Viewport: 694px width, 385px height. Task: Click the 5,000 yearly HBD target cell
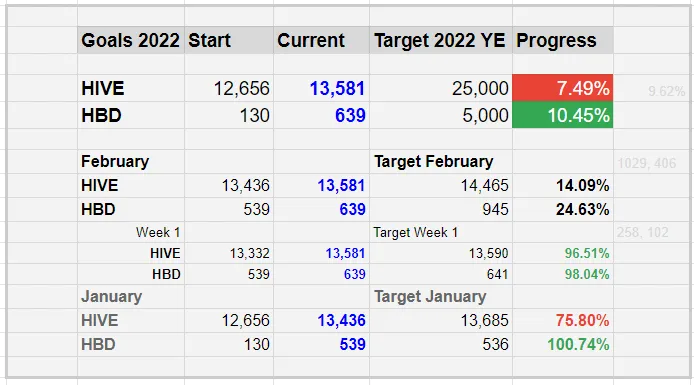441,115
